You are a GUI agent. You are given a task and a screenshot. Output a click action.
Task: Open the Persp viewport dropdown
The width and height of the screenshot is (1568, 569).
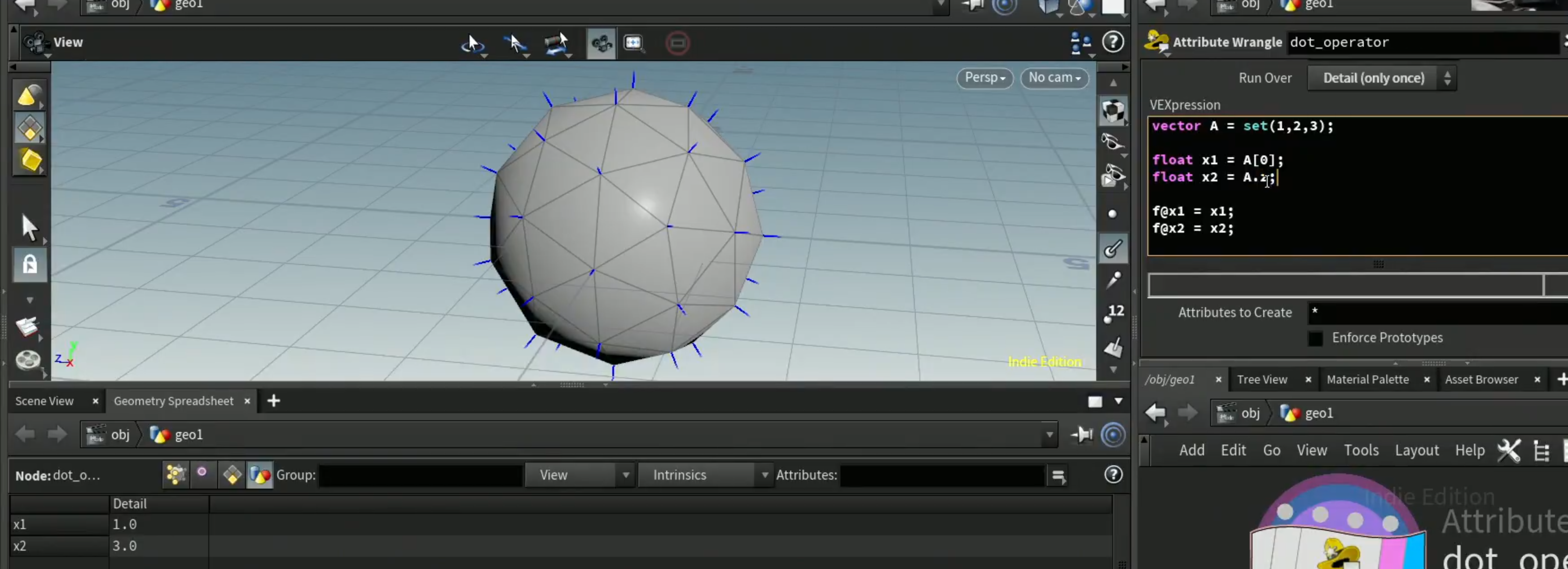[985, 77]
